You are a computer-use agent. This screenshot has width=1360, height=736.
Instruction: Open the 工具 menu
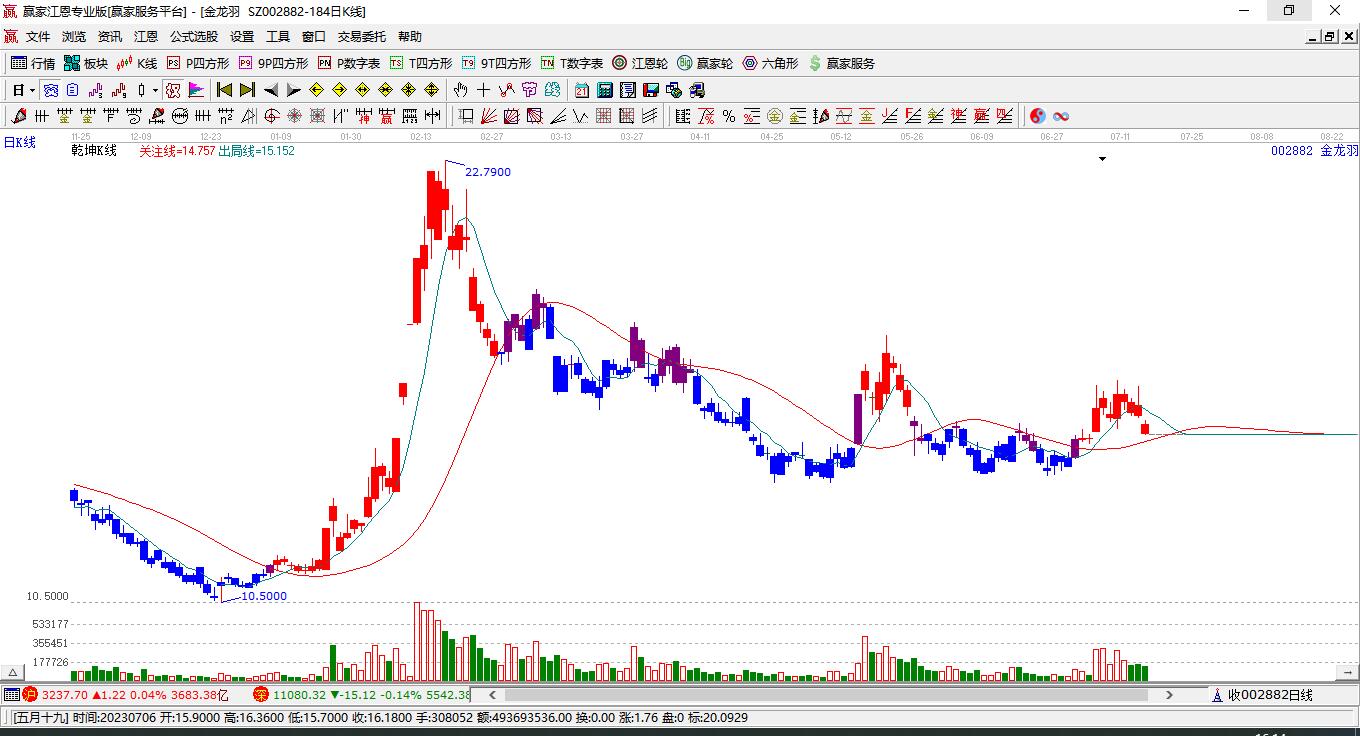[278, 37]
